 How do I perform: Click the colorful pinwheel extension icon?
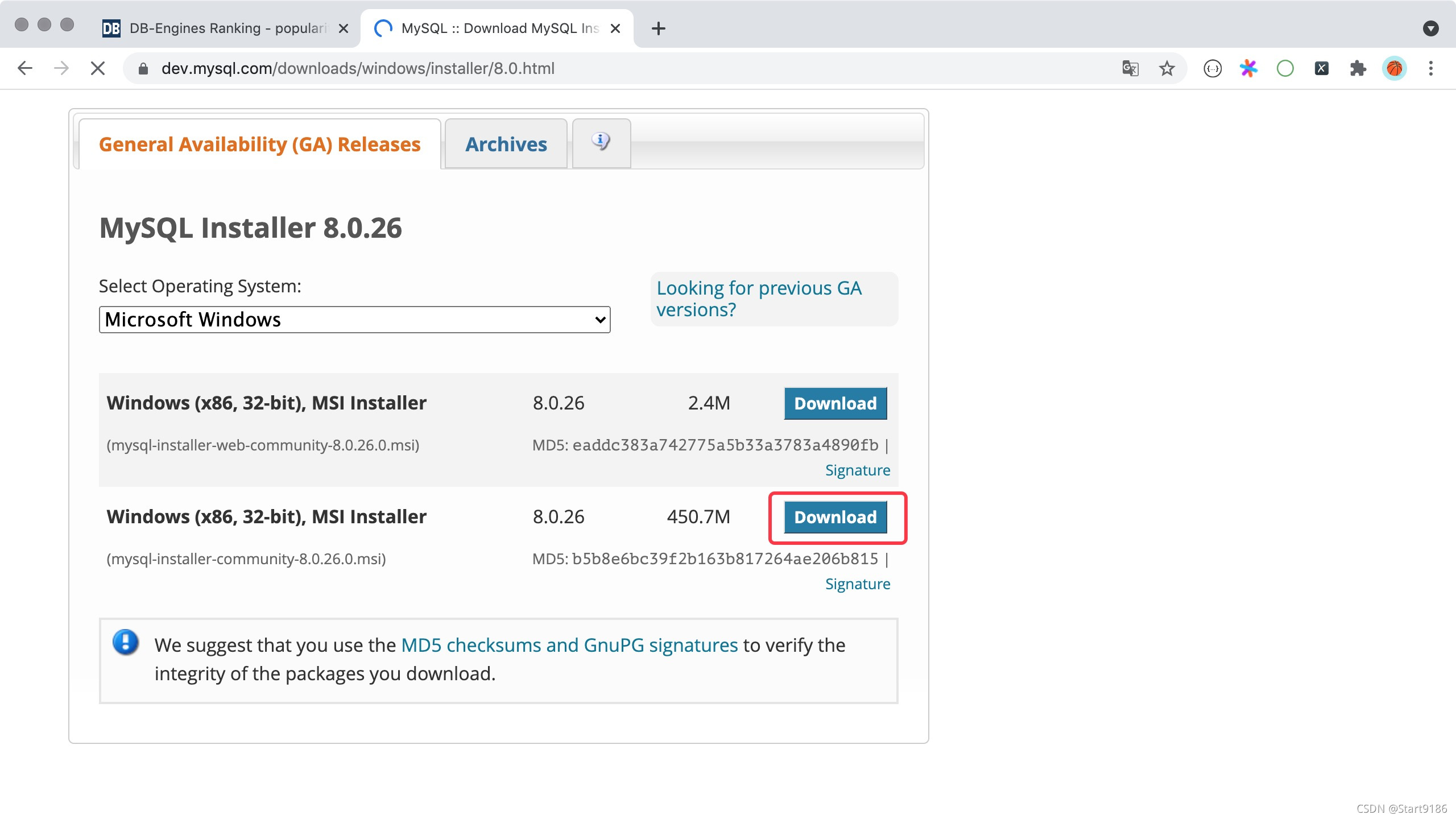pos(1248,68)
